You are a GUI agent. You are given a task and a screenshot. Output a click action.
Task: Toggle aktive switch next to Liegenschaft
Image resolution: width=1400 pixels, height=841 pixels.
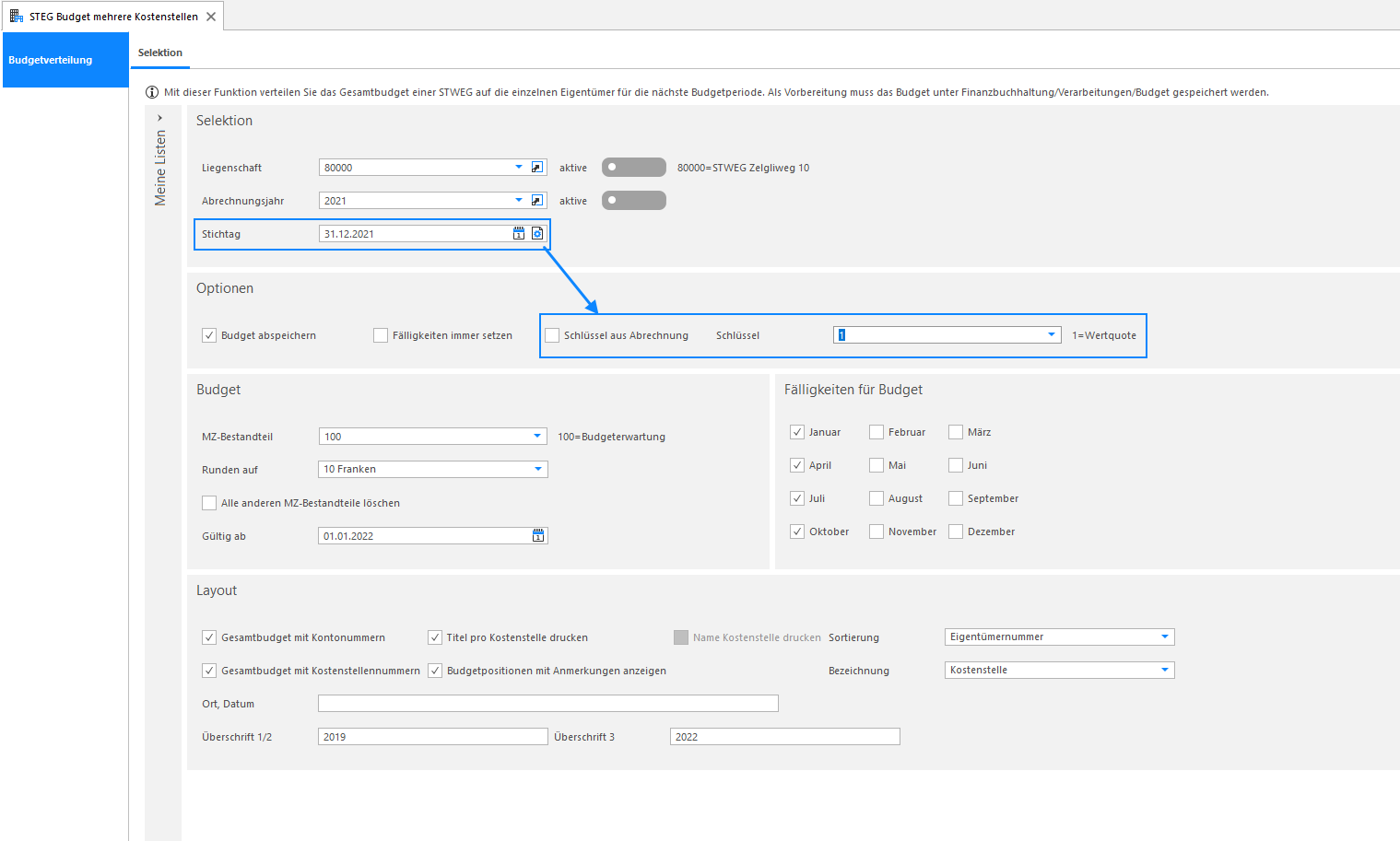click(x=634, y=168)
